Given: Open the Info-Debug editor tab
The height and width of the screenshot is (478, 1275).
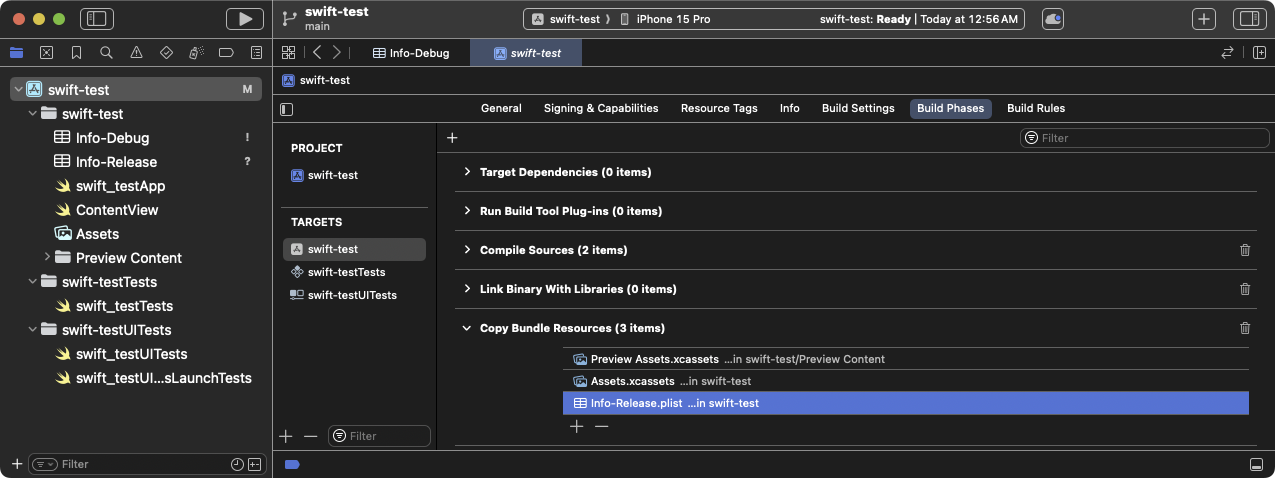Looking at the screenshot, I should coord(410,53).
